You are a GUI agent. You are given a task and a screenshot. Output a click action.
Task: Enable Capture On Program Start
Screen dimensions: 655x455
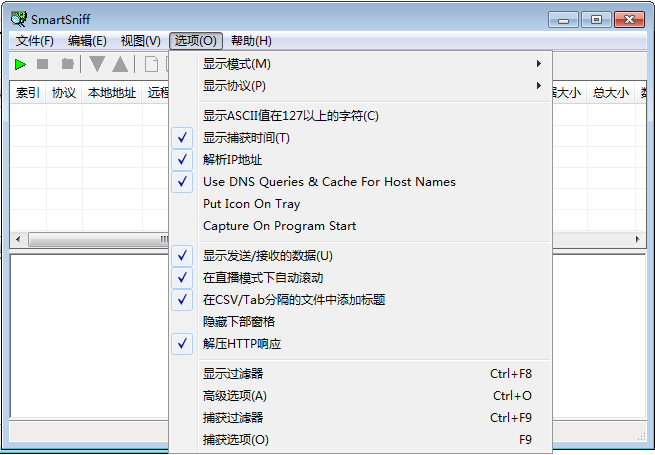(x=361, y=226)
